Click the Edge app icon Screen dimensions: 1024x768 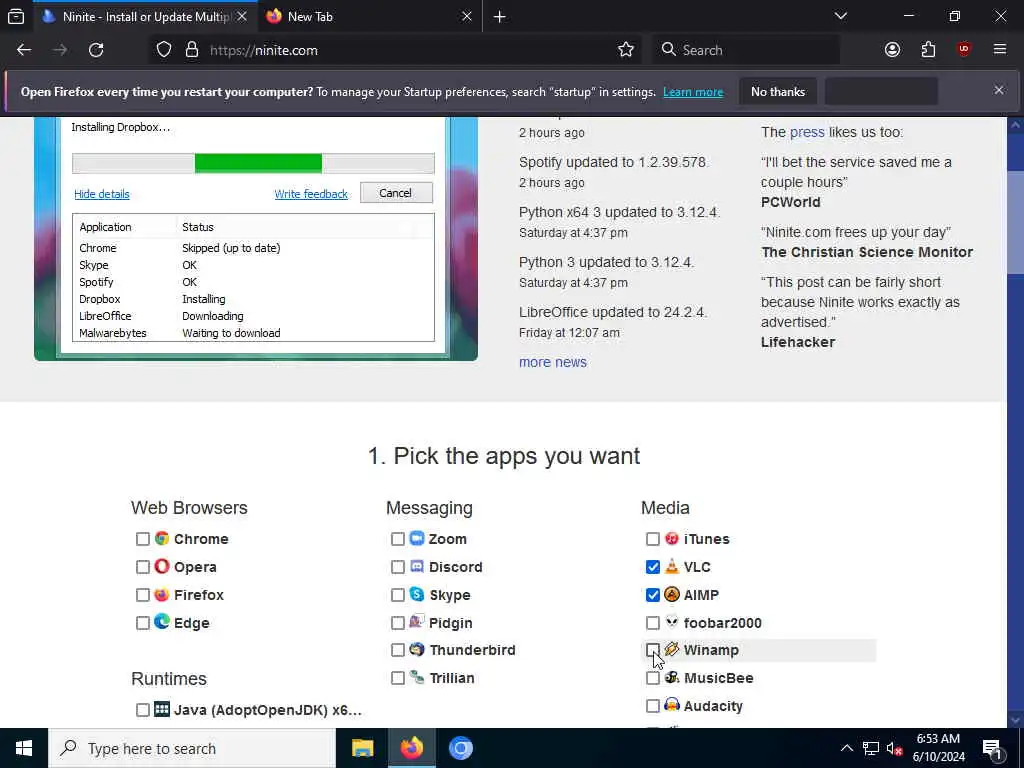pyautogui.click(x=162, y=622)
